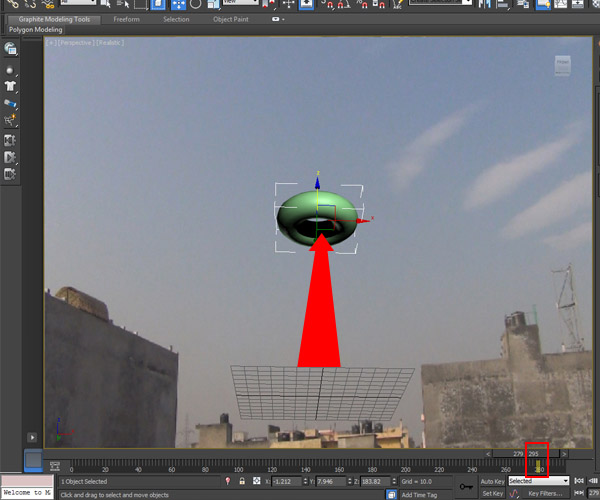Click the Use Pivot Point Center icon
The image size is (600, 500).
tap(269, 4)
